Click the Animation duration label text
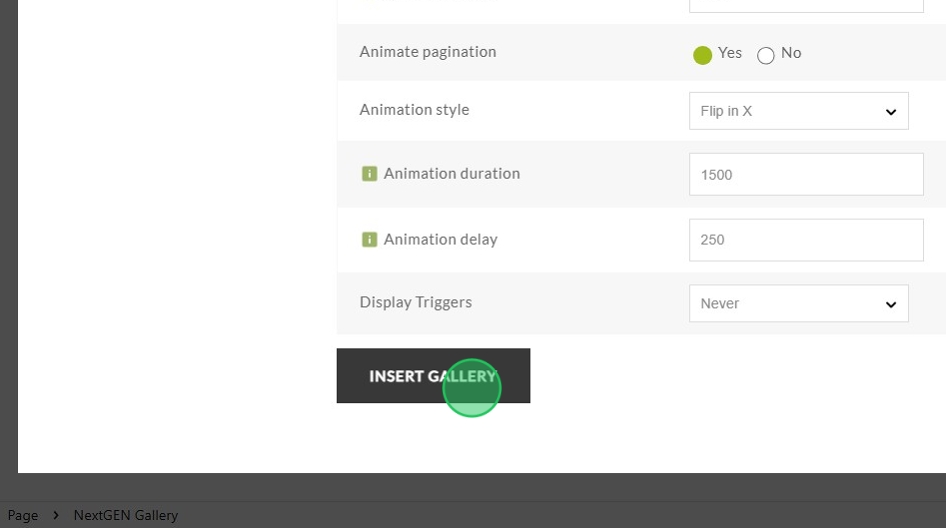This screenshot has height=528, width=946. 452,174
